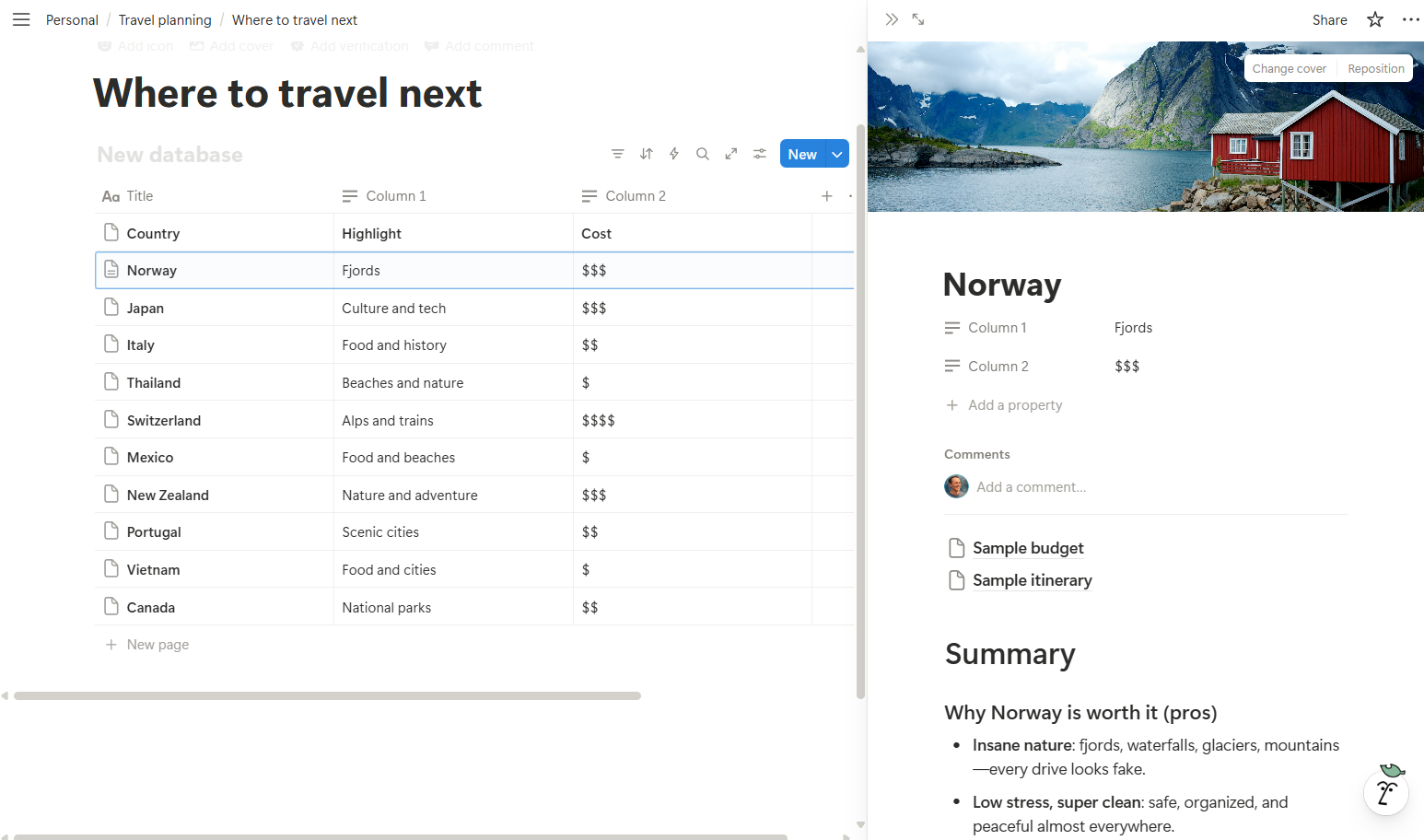The height and width of the screenshot is (840, 1424).
Task: Open the Title column header menu
Action: (x=139, y=195)
